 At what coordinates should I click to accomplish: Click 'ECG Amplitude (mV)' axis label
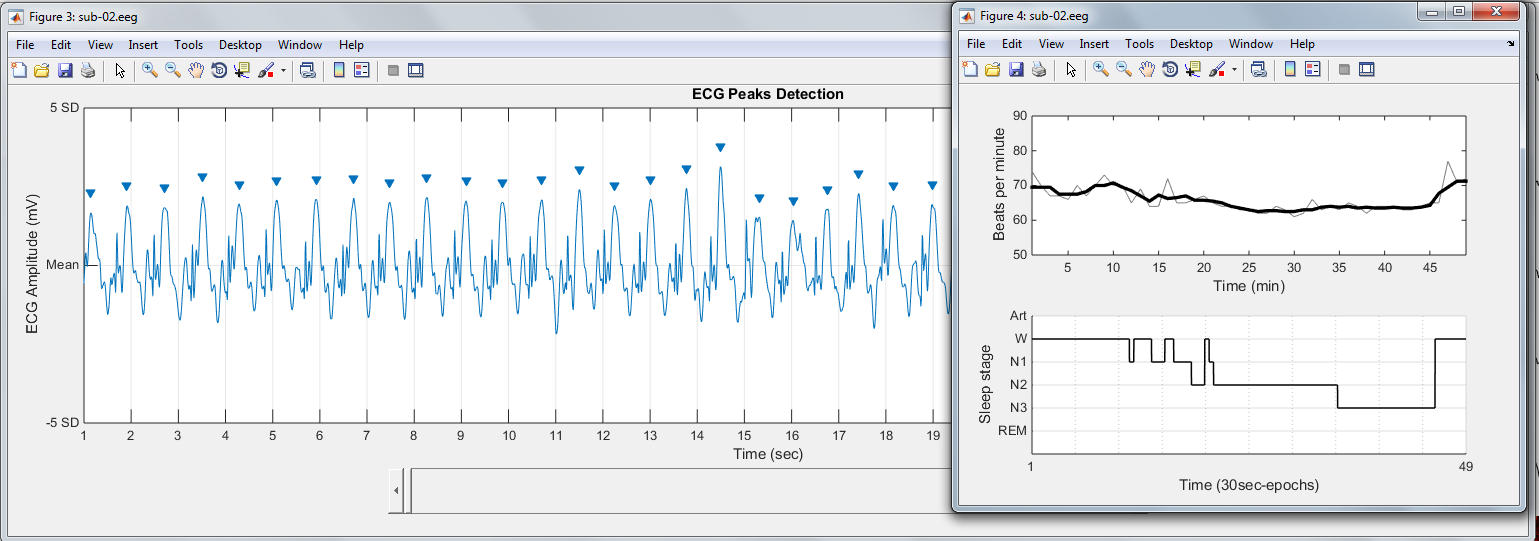pyautogui.click(x=32, y=264)
